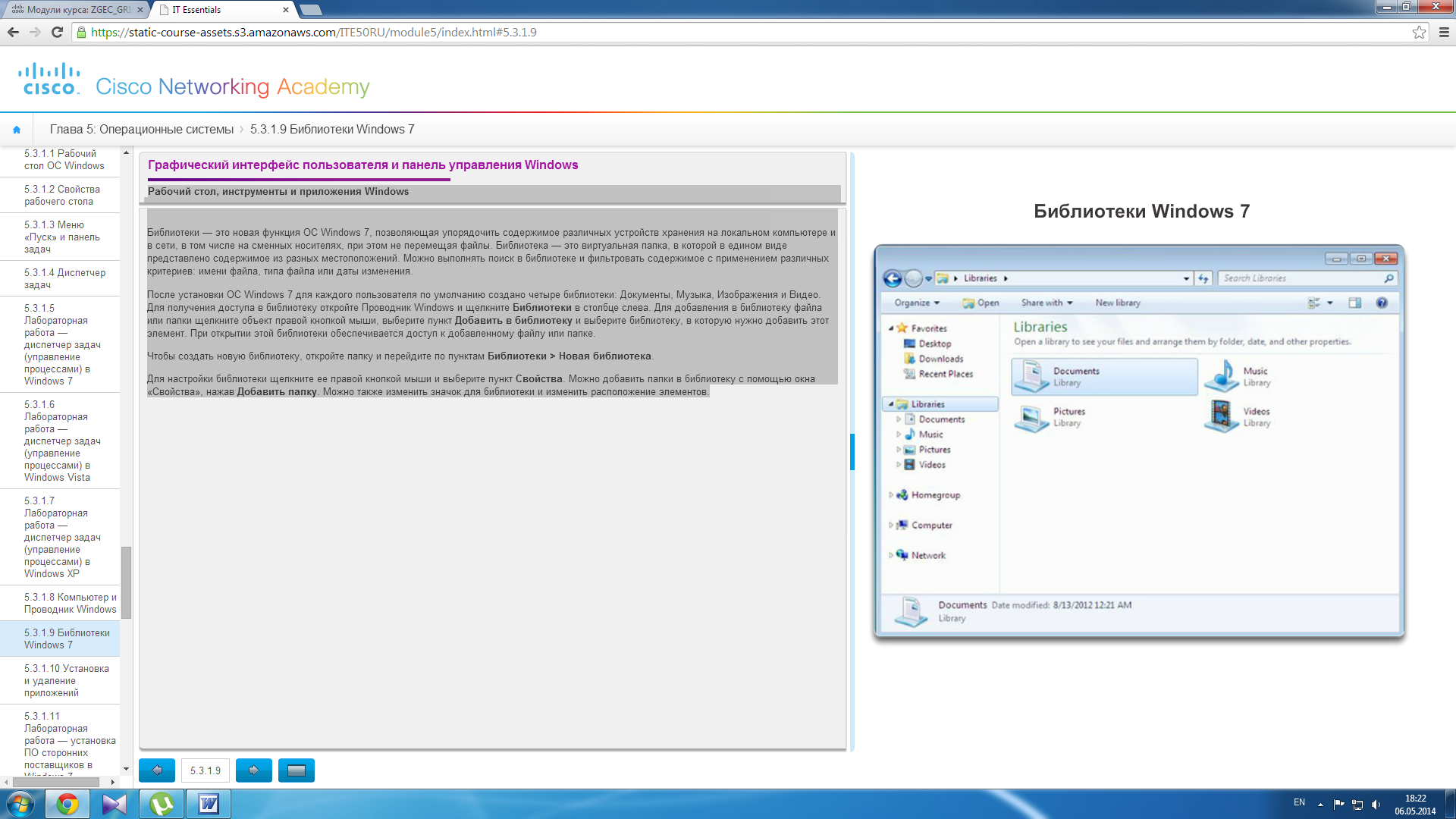This screenshot has width=1456, height=819.
Task: Open section 5.3.1.4 Диспетчер задач
Action: (61, 278)
